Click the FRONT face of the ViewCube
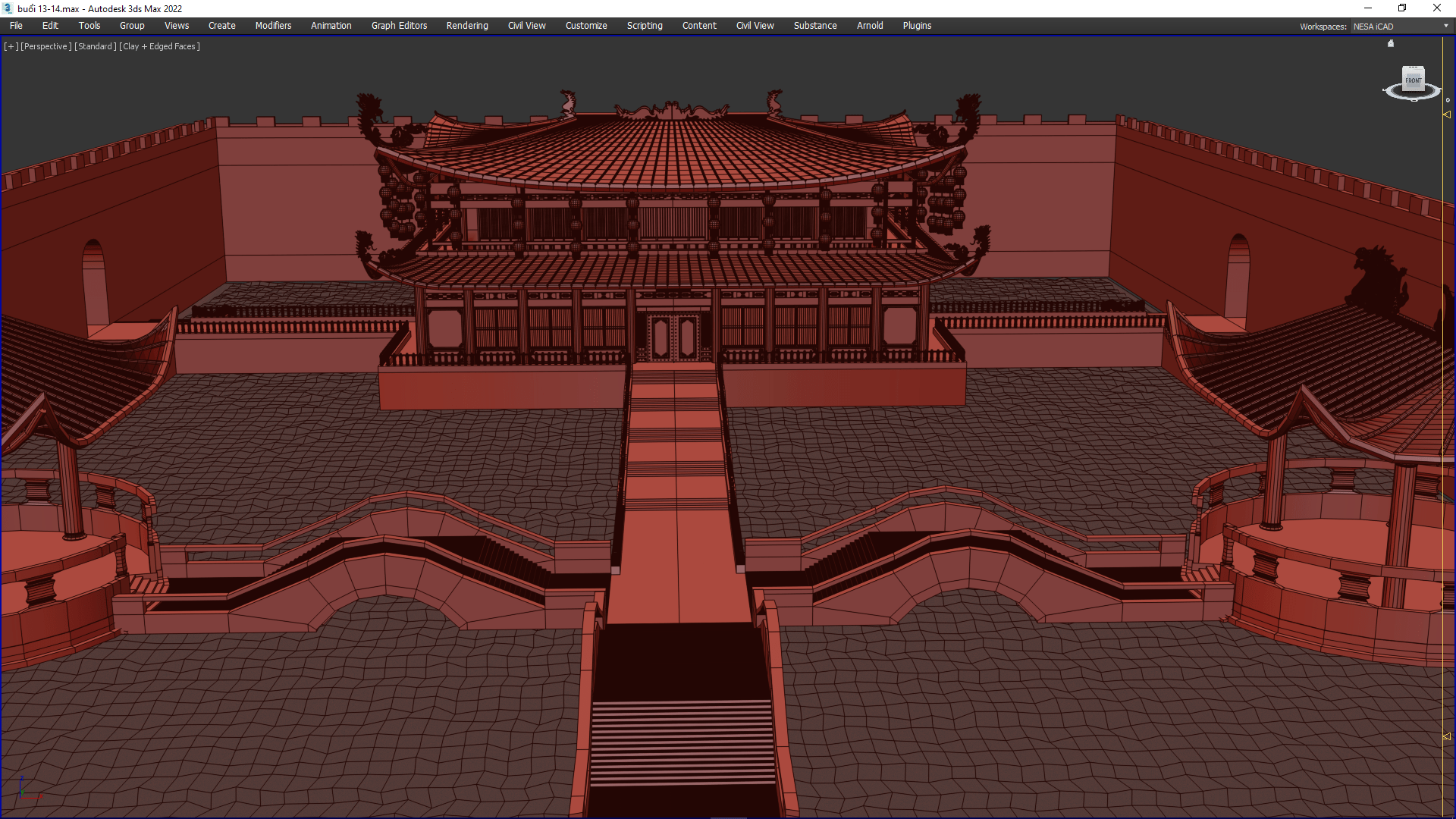 (1414, 80)
